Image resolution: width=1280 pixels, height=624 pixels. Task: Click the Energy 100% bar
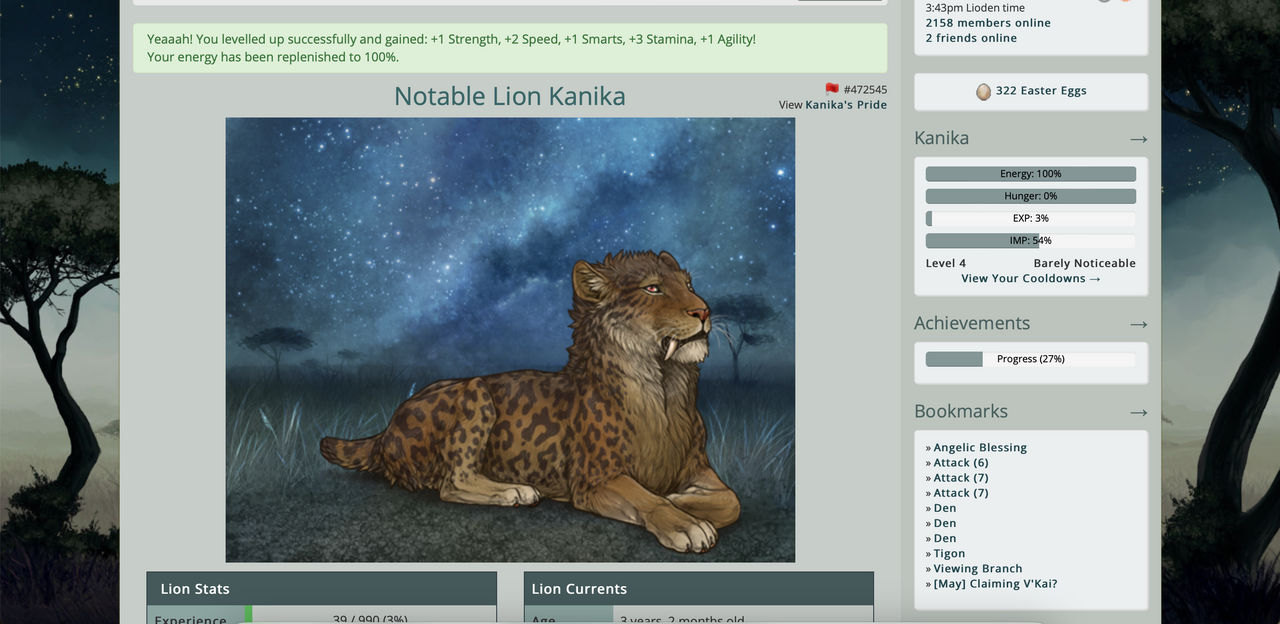coord(1031,174)
